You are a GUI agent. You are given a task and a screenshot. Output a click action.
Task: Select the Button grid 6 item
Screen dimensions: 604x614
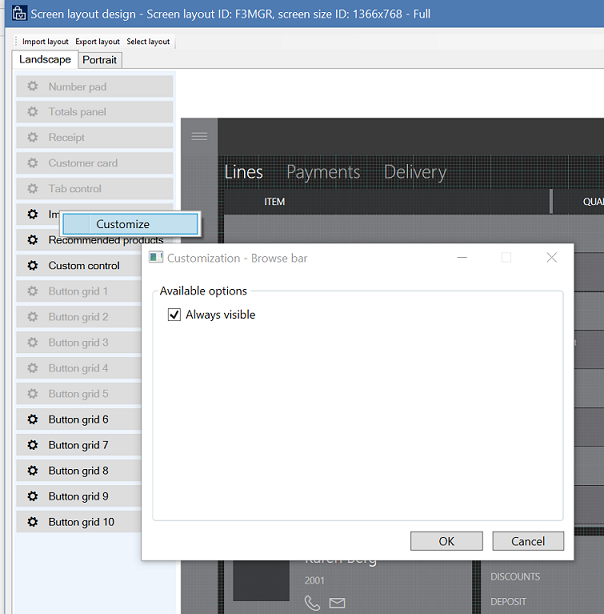click(x=79, y=419)
